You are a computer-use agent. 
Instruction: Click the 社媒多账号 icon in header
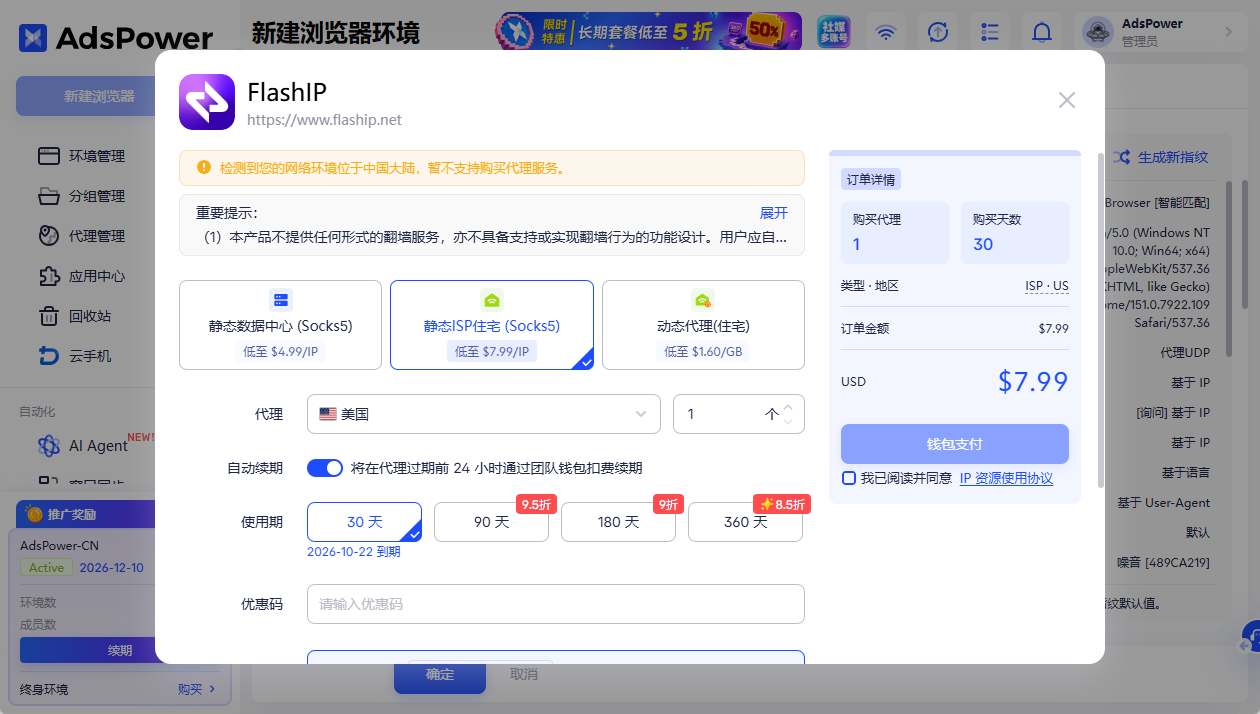pos(833,32)
